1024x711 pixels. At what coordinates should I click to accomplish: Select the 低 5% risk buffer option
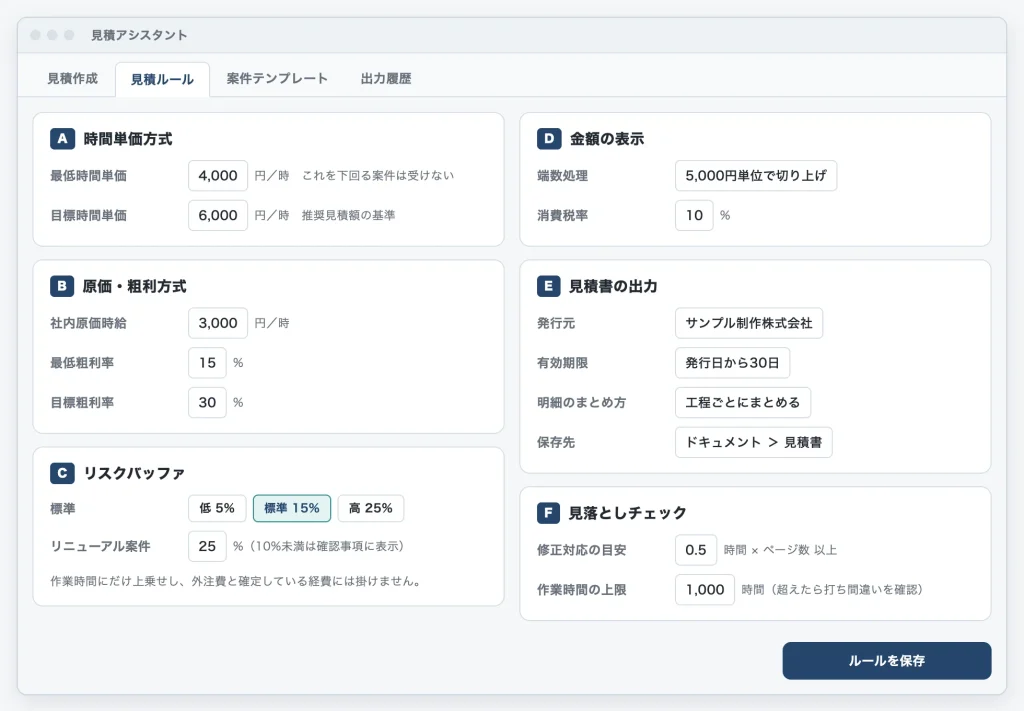(x=217, y=509)
